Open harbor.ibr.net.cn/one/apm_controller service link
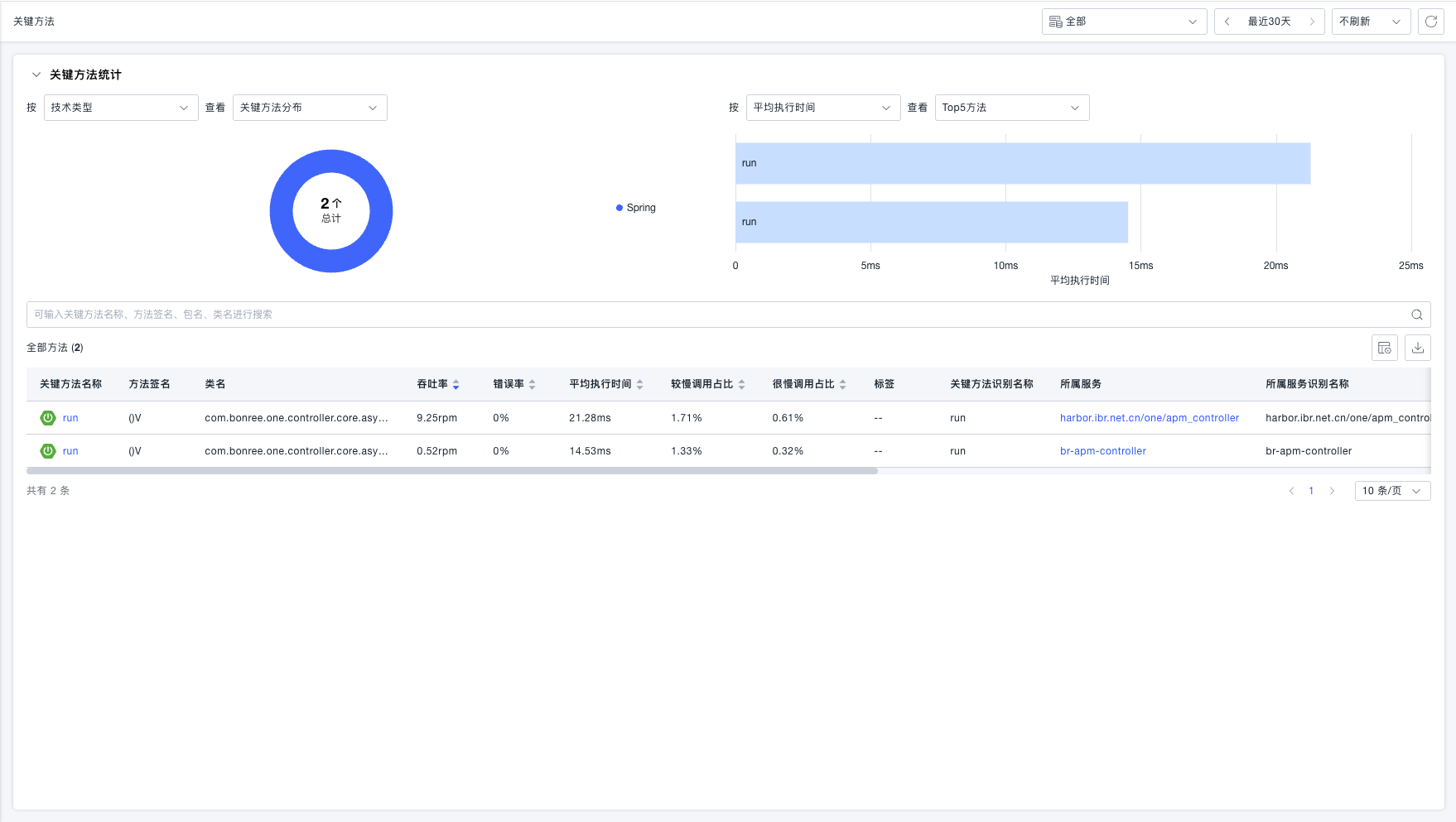The width and height of the screenshot is (1456, 822). point(1149,418)
